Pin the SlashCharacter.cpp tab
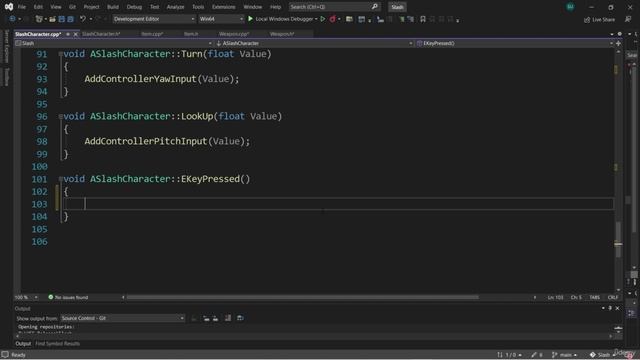Image resolution: width=640 pixels, height=360 pixels. (68, 34)
